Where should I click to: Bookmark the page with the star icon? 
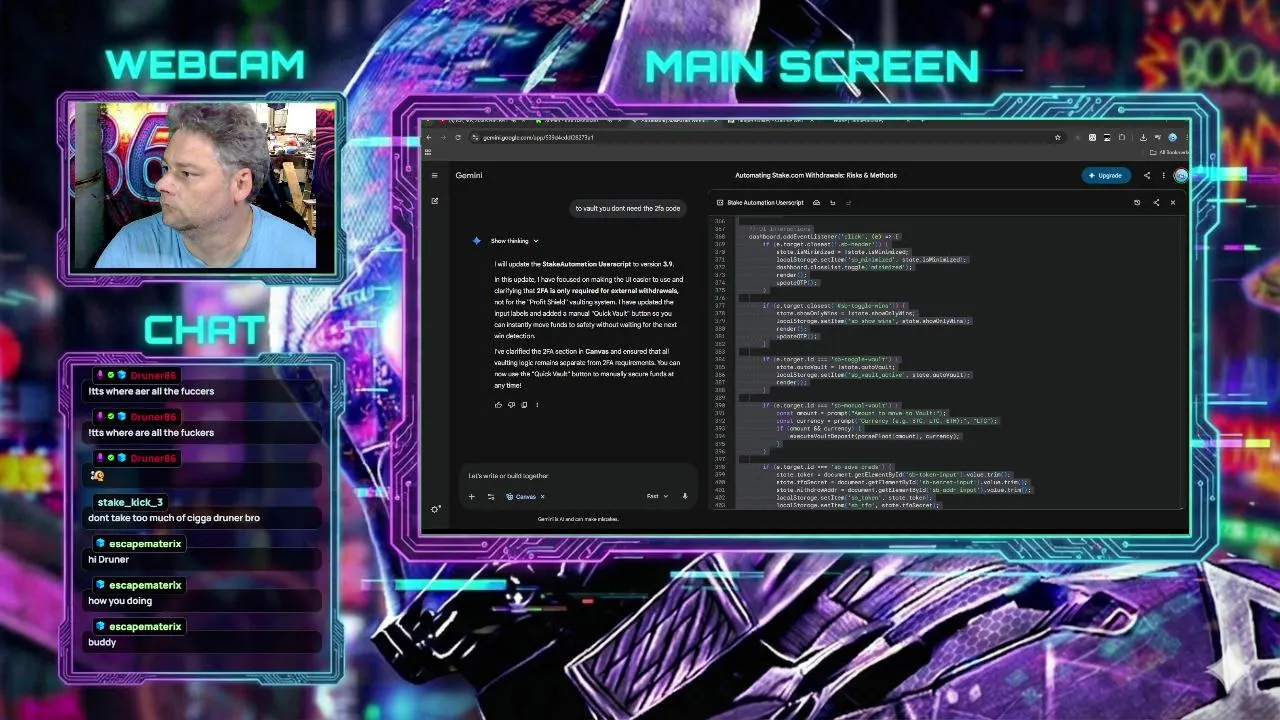click(1057, 138)
